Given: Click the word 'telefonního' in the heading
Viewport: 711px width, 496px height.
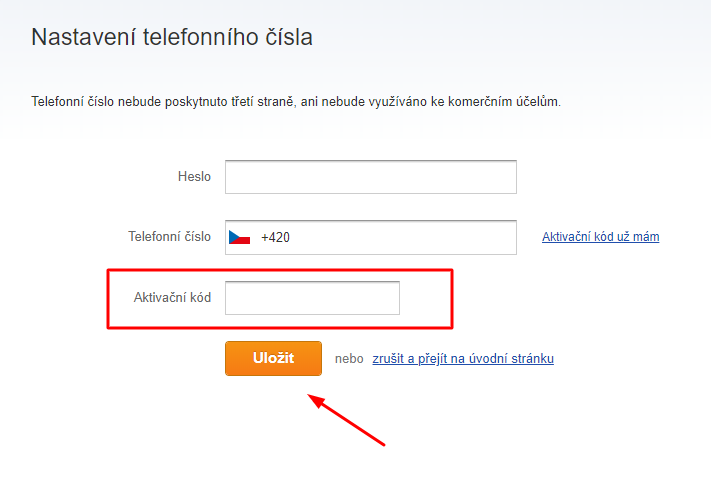Looking at the screenshot, I should tap(201, 37).
